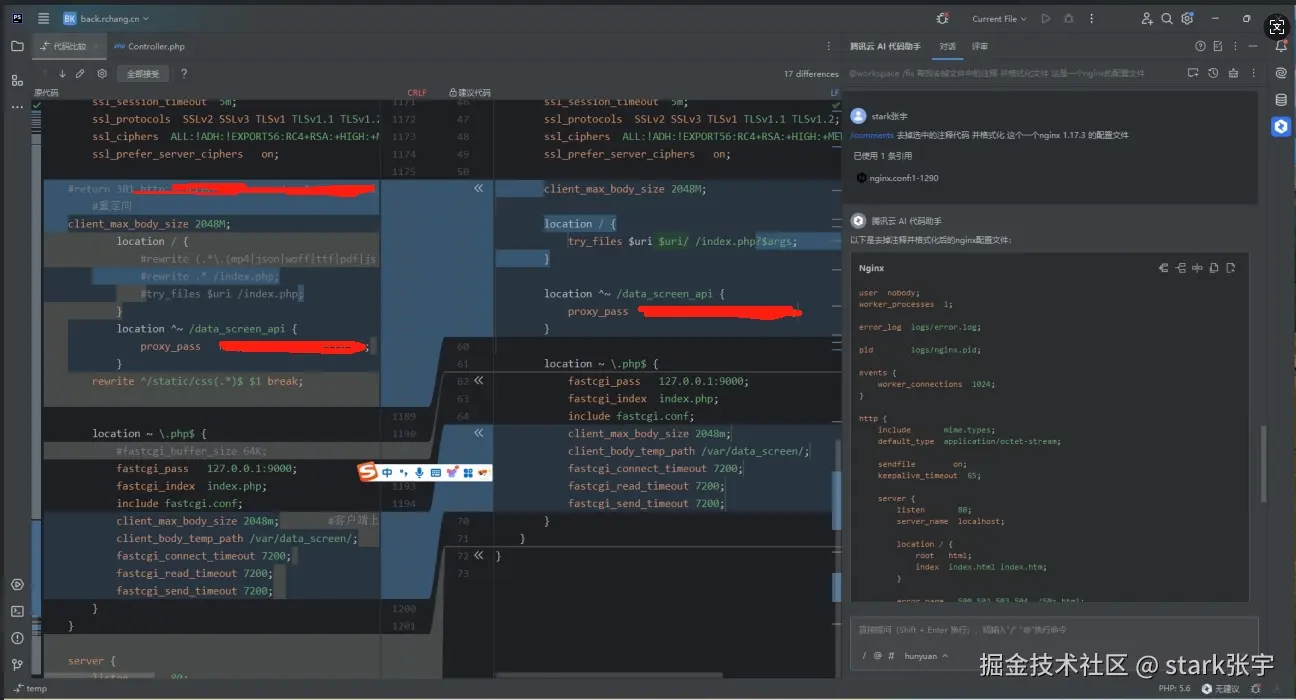Screen dimensions: 1296x700
Task: Accept the change at client_max_body_size 2048M chunk
Action: tap(478, 189)
